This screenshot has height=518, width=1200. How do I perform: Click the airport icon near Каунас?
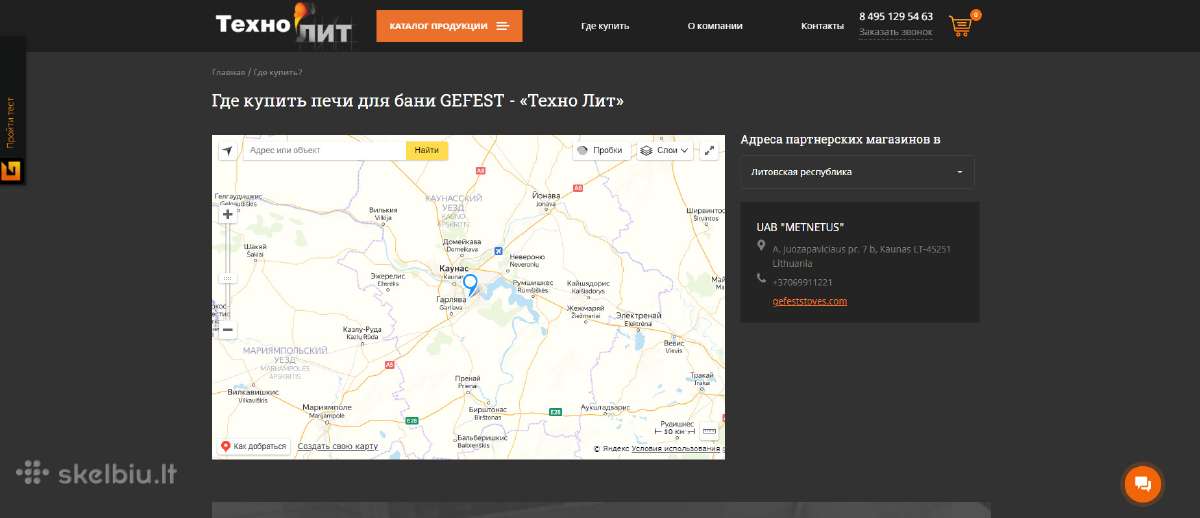pyautogui.click(x=499, y=251)
